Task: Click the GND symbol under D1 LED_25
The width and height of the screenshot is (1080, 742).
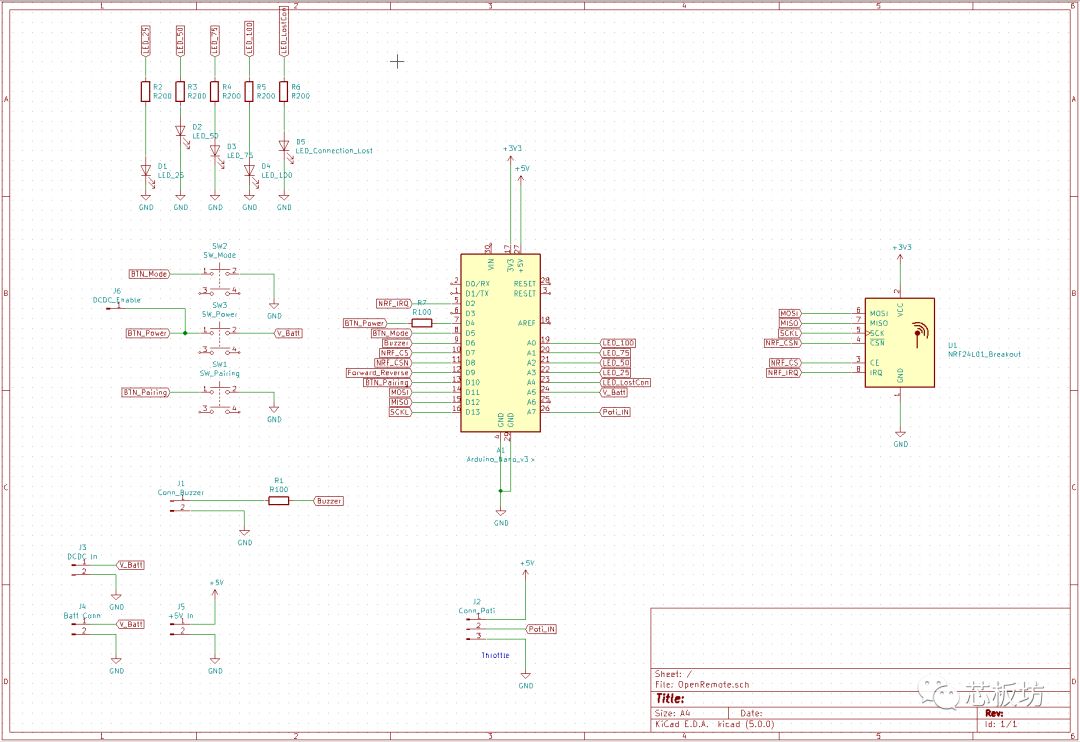Action: [x=146, y=203]
